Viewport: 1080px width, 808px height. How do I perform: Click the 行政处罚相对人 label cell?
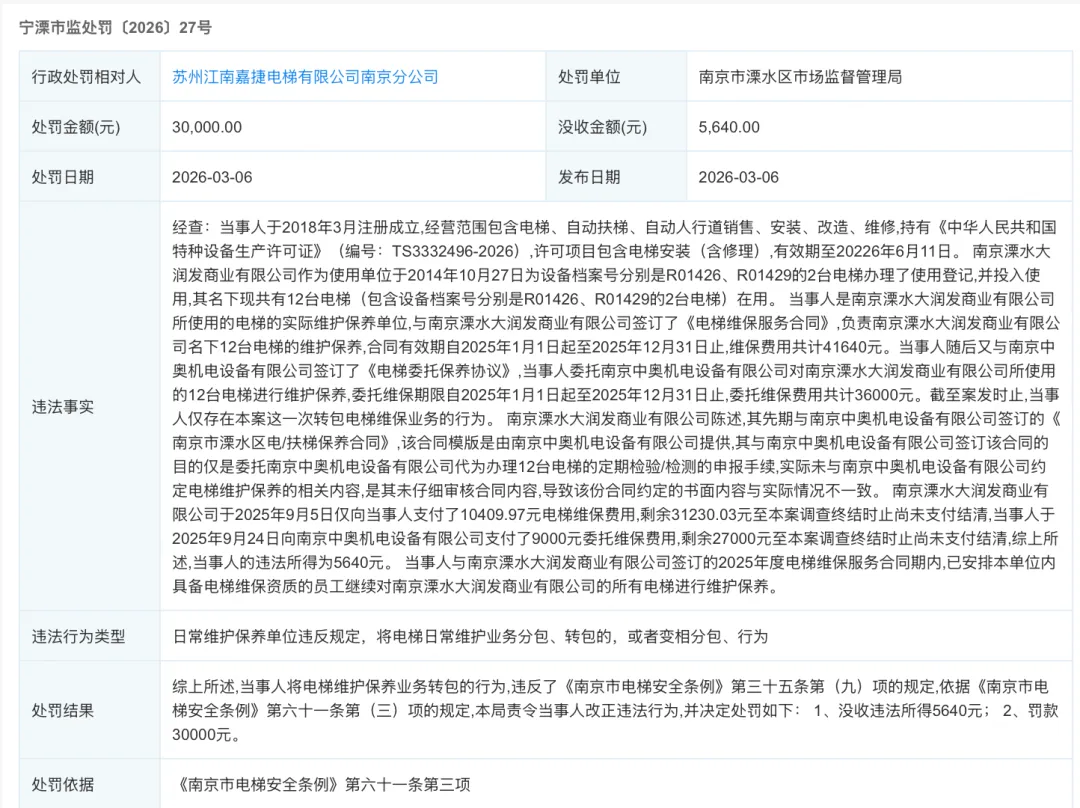pos(90,76)
